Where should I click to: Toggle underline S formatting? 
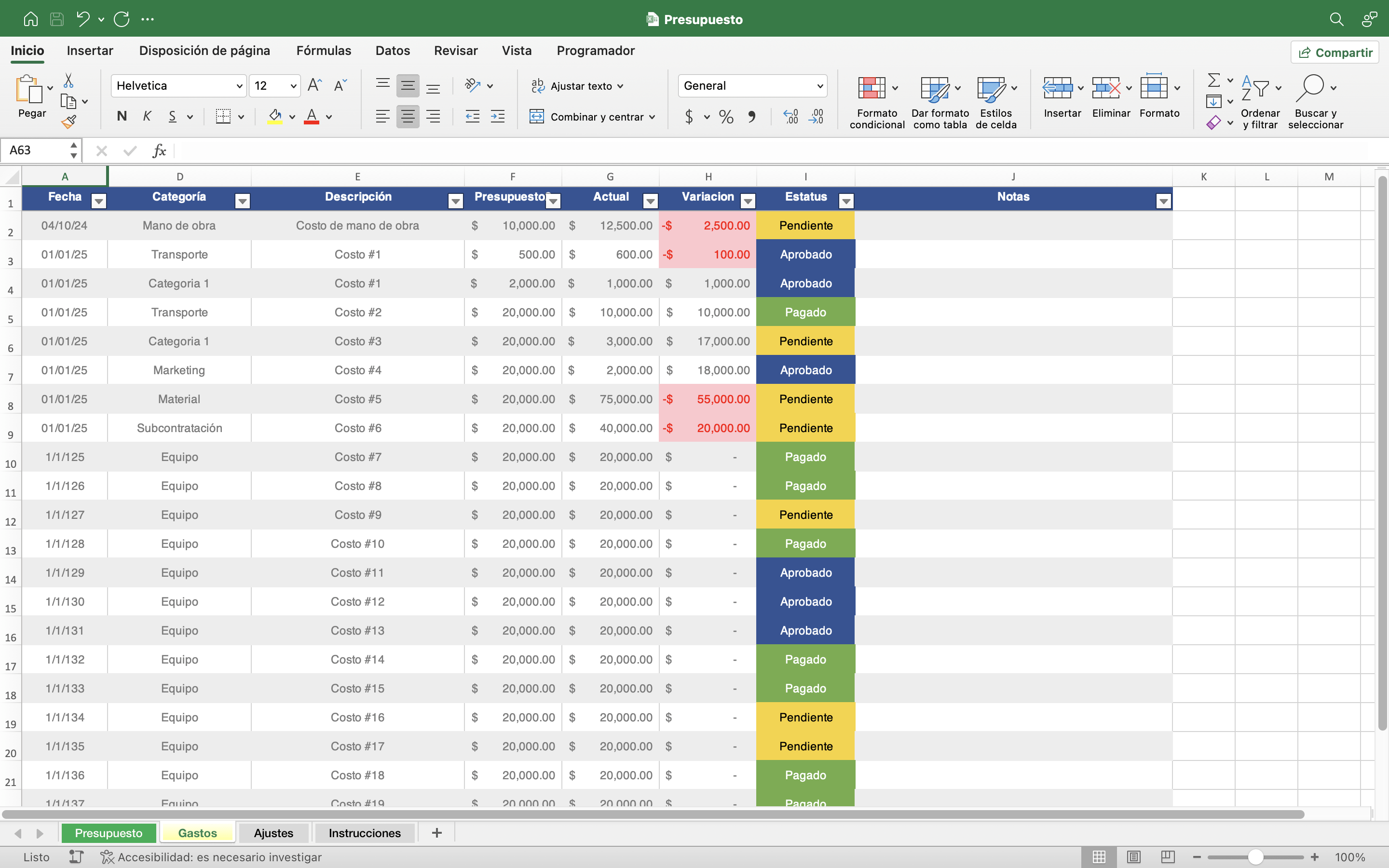point(172,117)
